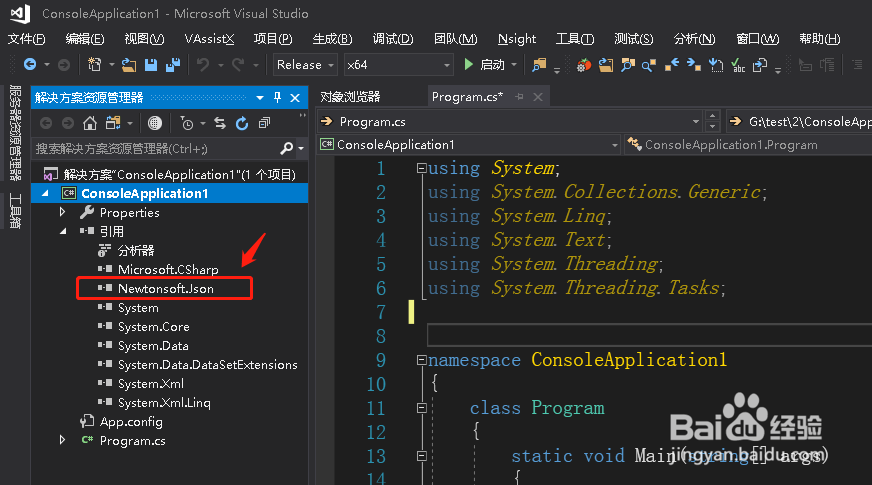Click the Navigate Backward arrow icon
Screen dimensions: 872x485
click(x=30, y=65)
